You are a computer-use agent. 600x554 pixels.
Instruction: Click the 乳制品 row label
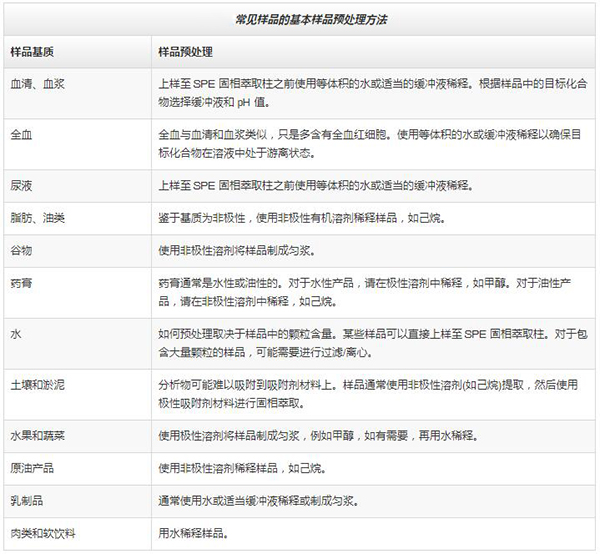(26, 500)
